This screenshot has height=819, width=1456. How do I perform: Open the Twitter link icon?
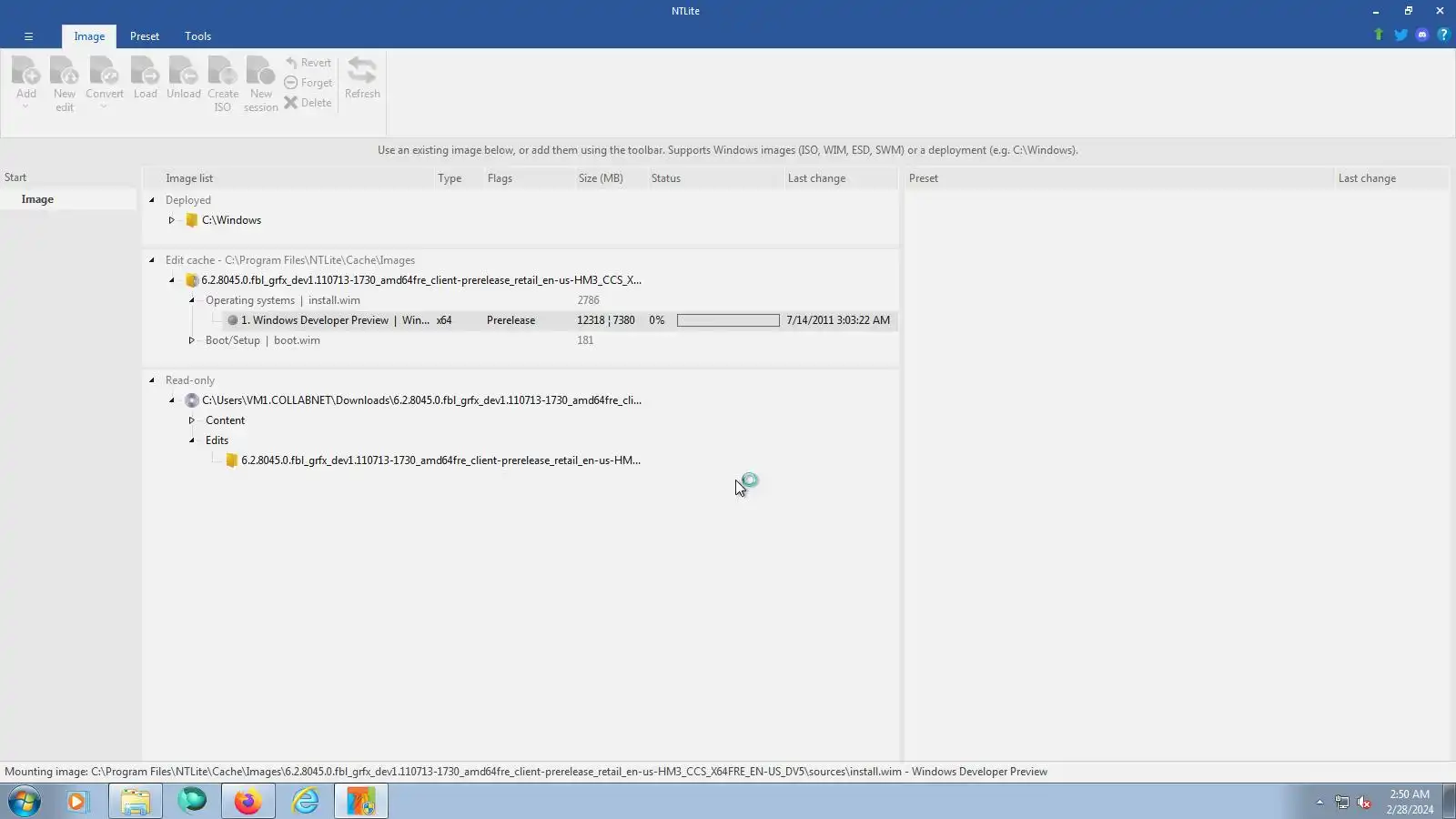(1400, 35)
